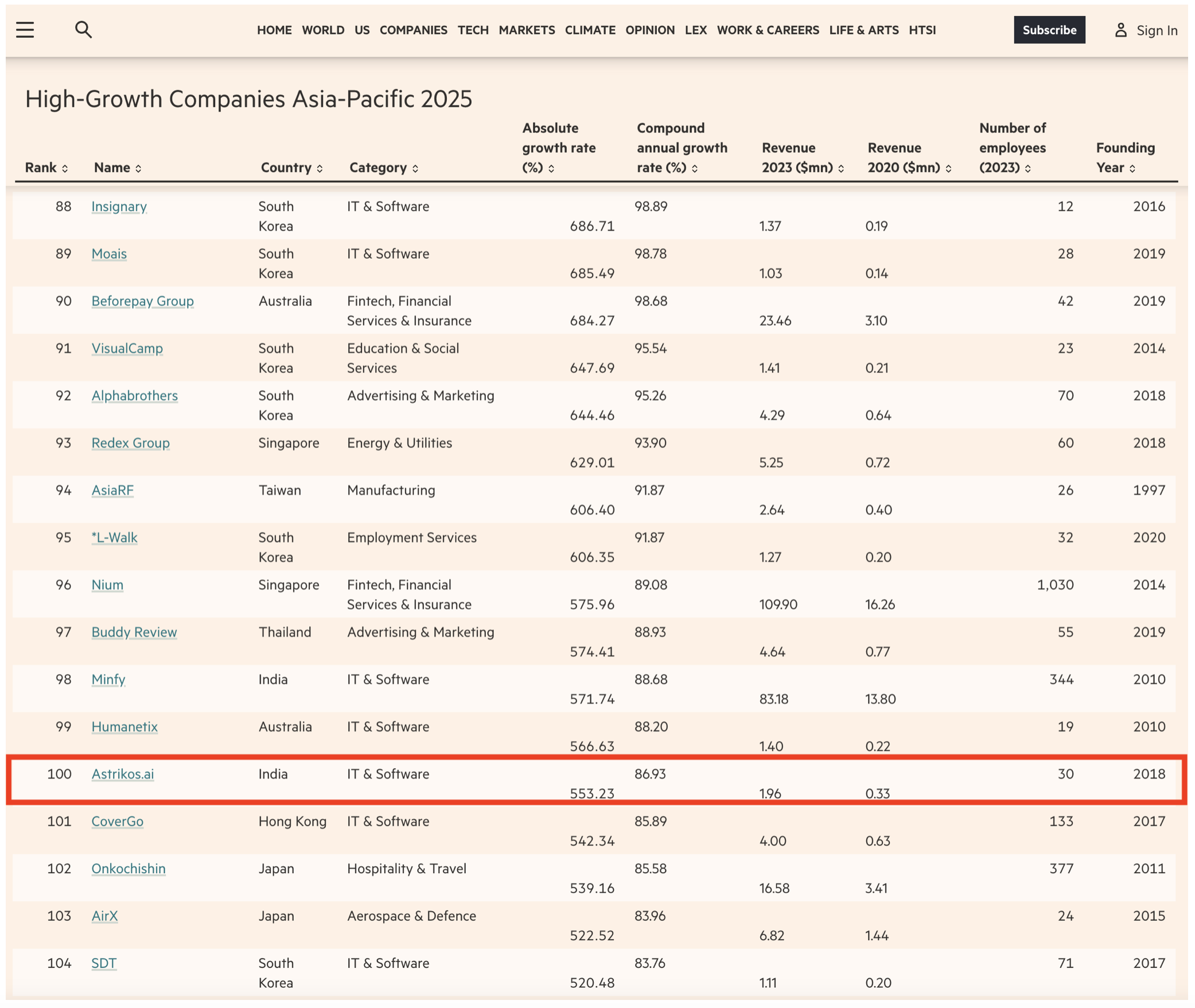Open the hamburger navigation menu

coord(25,30)
